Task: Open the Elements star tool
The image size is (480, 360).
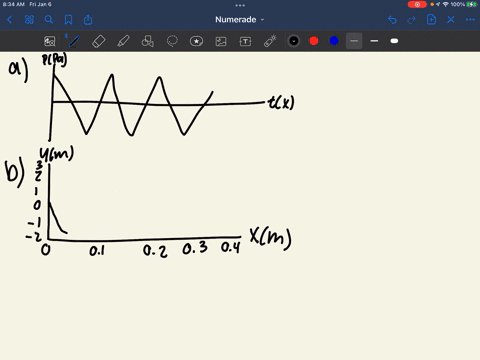Action: pos(196,41)
